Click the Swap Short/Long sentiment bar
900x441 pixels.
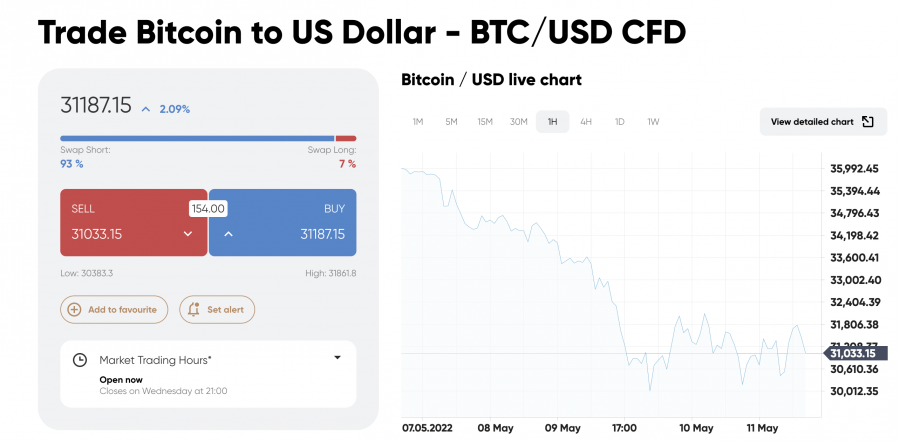pyautogui.click(x=208, y=138)
